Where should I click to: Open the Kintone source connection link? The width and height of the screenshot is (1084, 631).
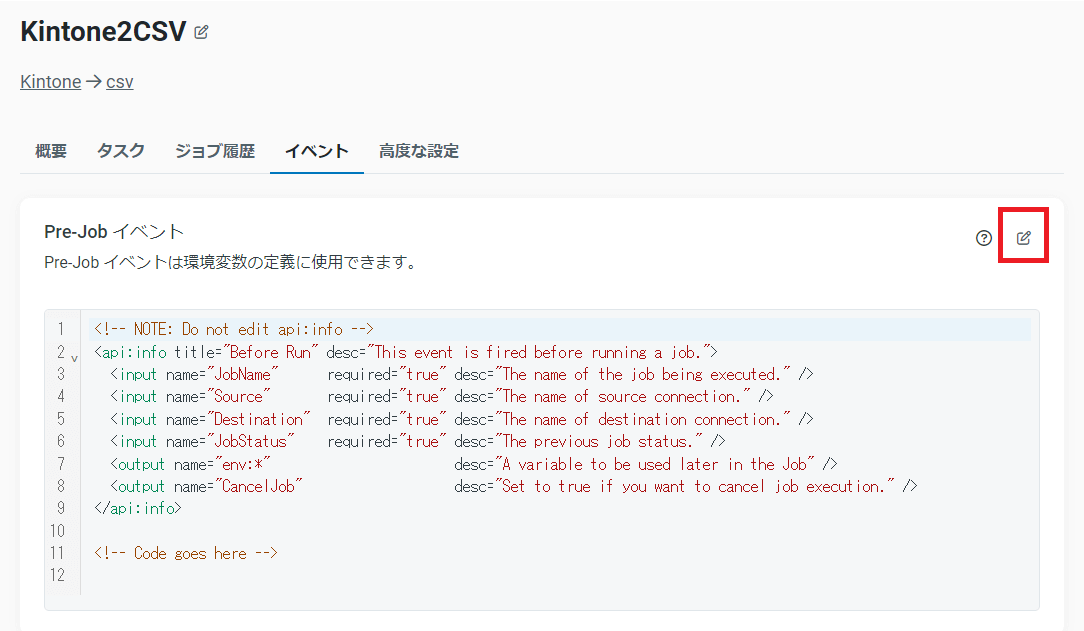[50, 82]
